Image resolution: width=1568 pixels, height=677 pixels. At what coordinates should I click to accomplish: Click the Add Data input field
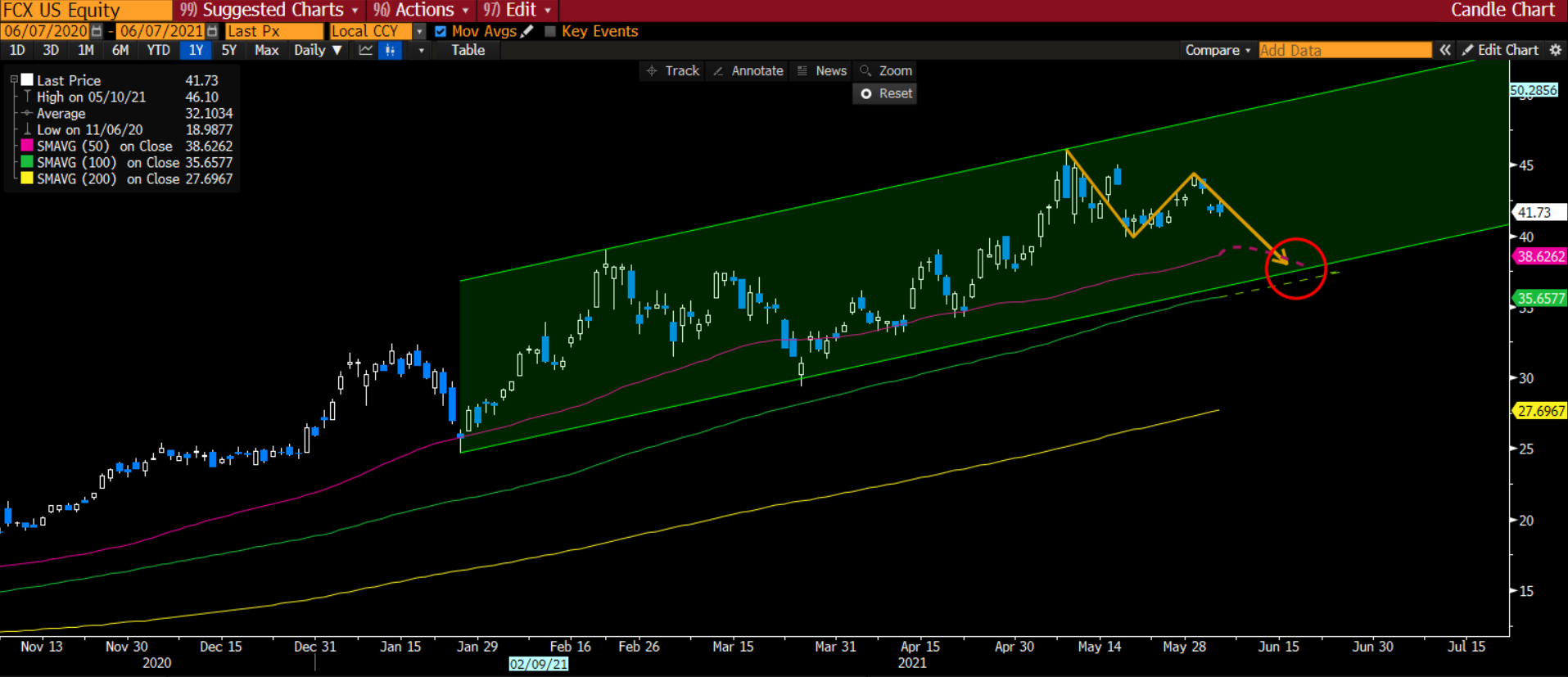[1344, 50]
